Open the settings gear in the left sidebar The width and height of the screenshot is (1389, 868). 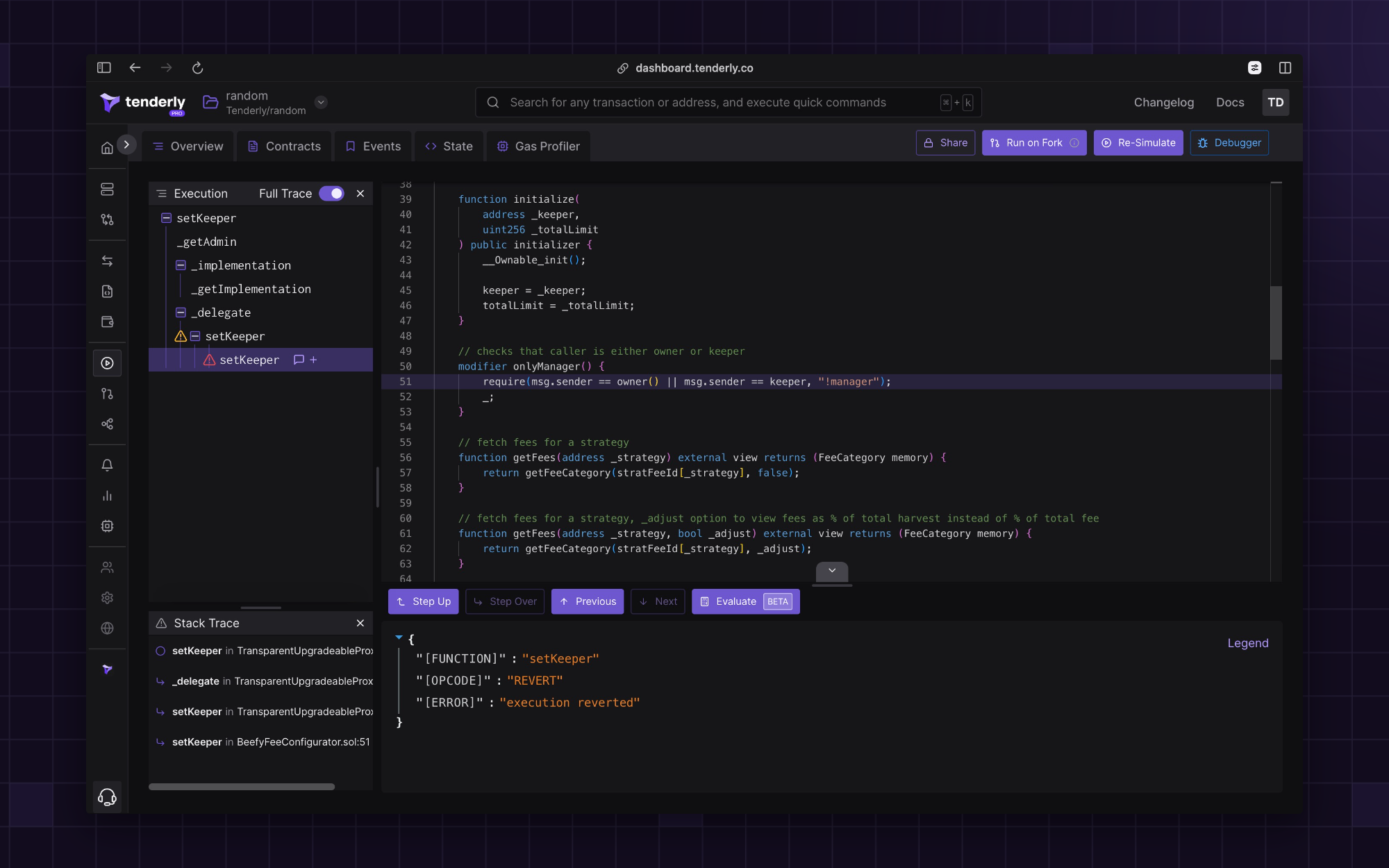(x=107, y=598)
